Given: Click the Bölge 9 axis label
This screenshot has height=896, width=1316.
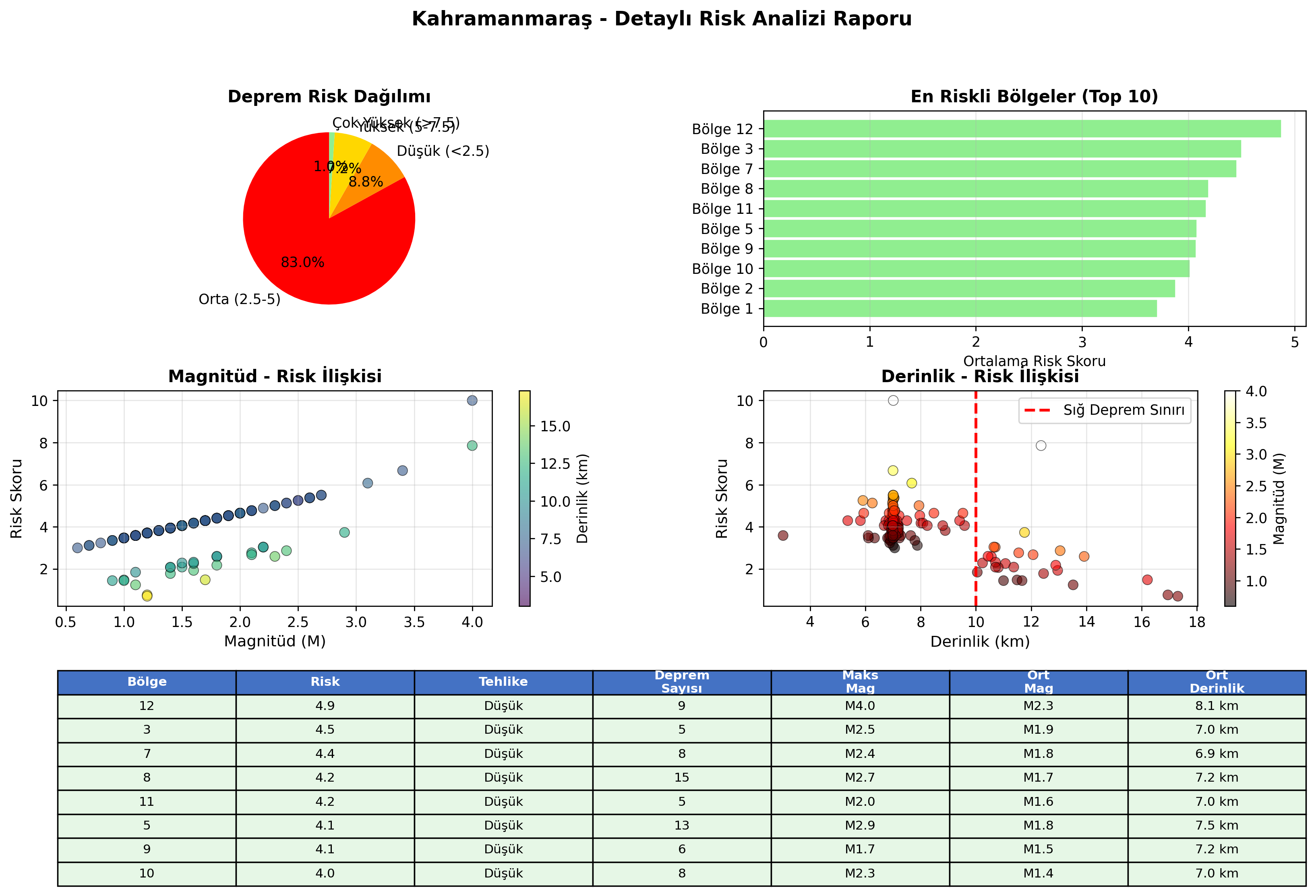Looking at the screenshot, I should 727,248.
